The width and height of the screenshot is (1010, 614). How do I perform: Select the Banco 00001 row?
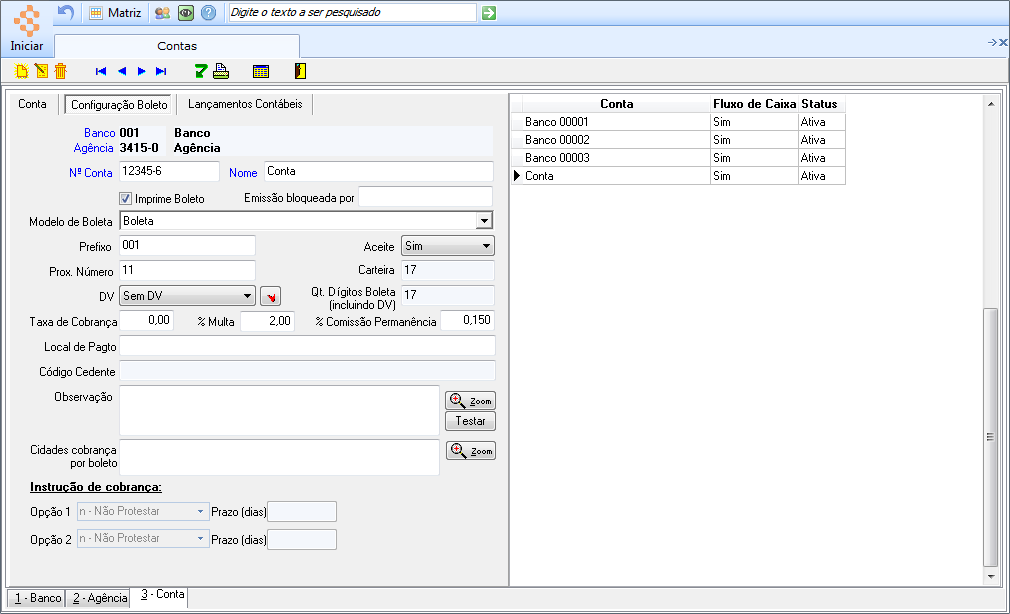tap(678, 122)
